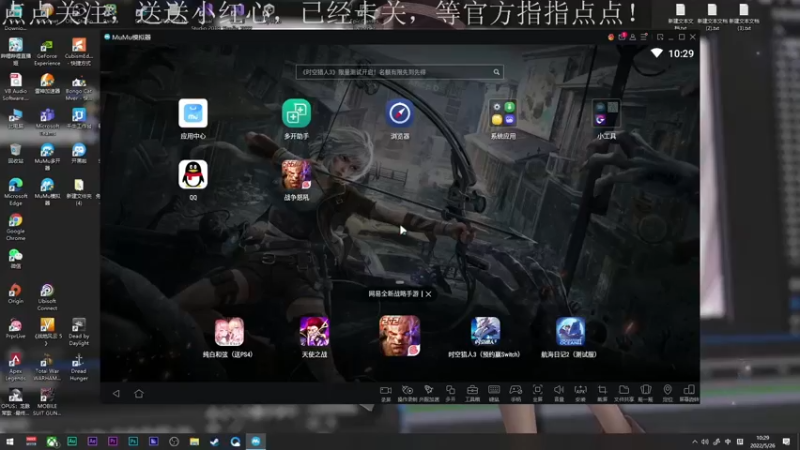Open the 微信 WeChat desktop shortcut

tap(15, 259)
